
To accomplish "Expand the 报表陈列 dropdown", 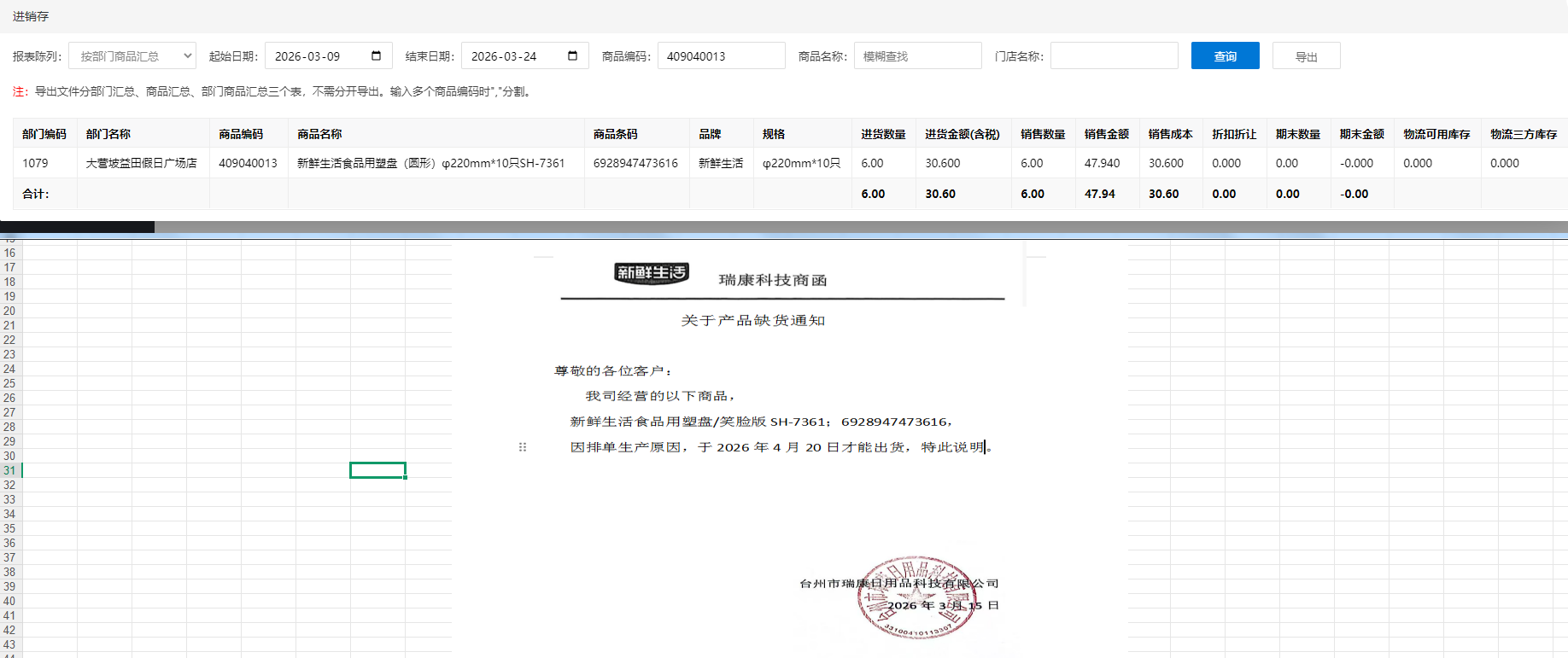I will click(x=132, y=56).
